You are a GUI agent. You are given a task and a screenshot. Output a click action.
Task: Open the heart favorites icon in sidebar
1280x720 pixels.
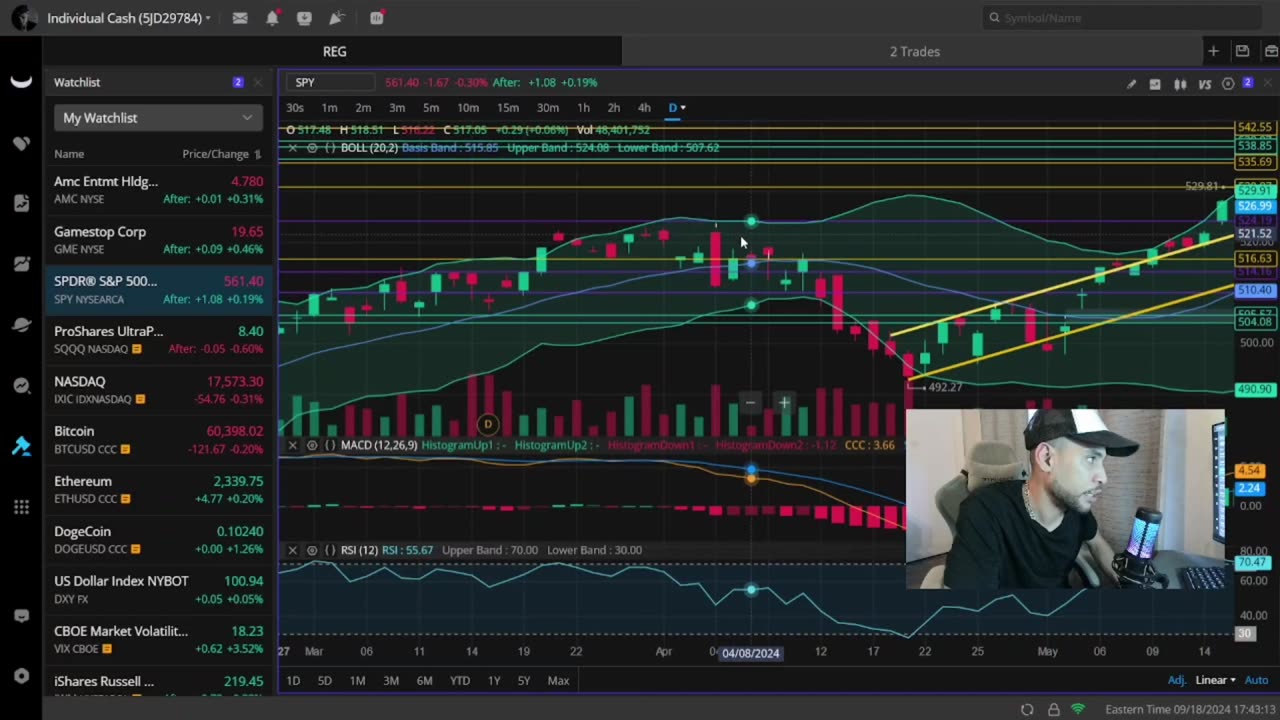point(21,143)
